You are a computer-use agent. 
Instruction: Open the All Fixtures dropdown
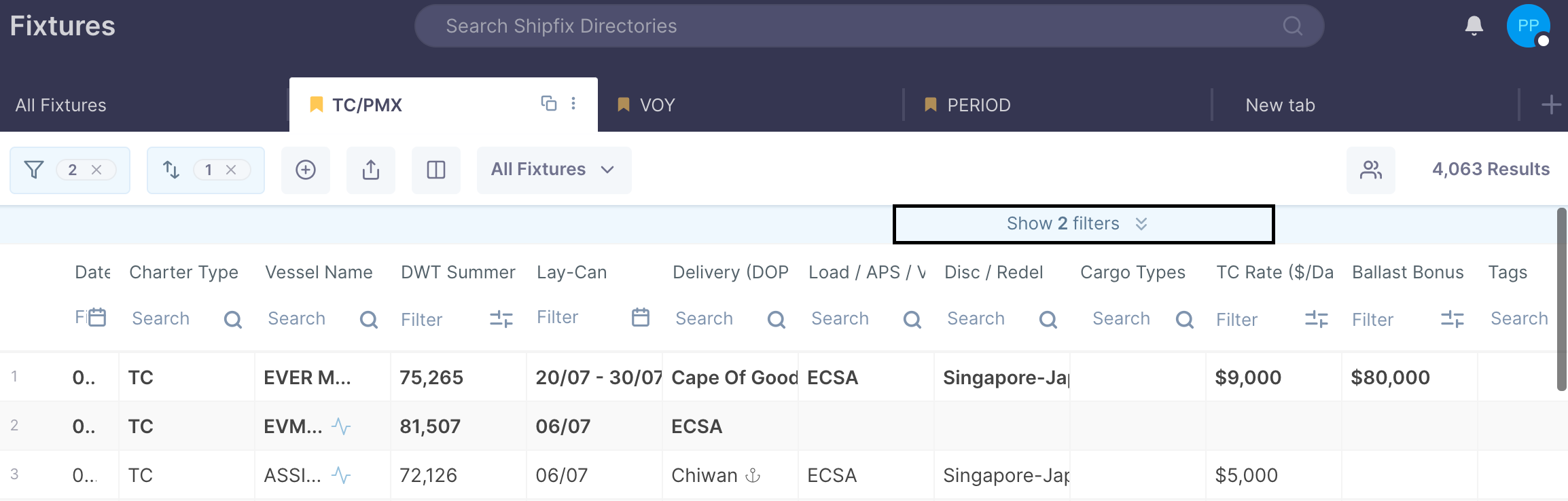click(554, 170)
